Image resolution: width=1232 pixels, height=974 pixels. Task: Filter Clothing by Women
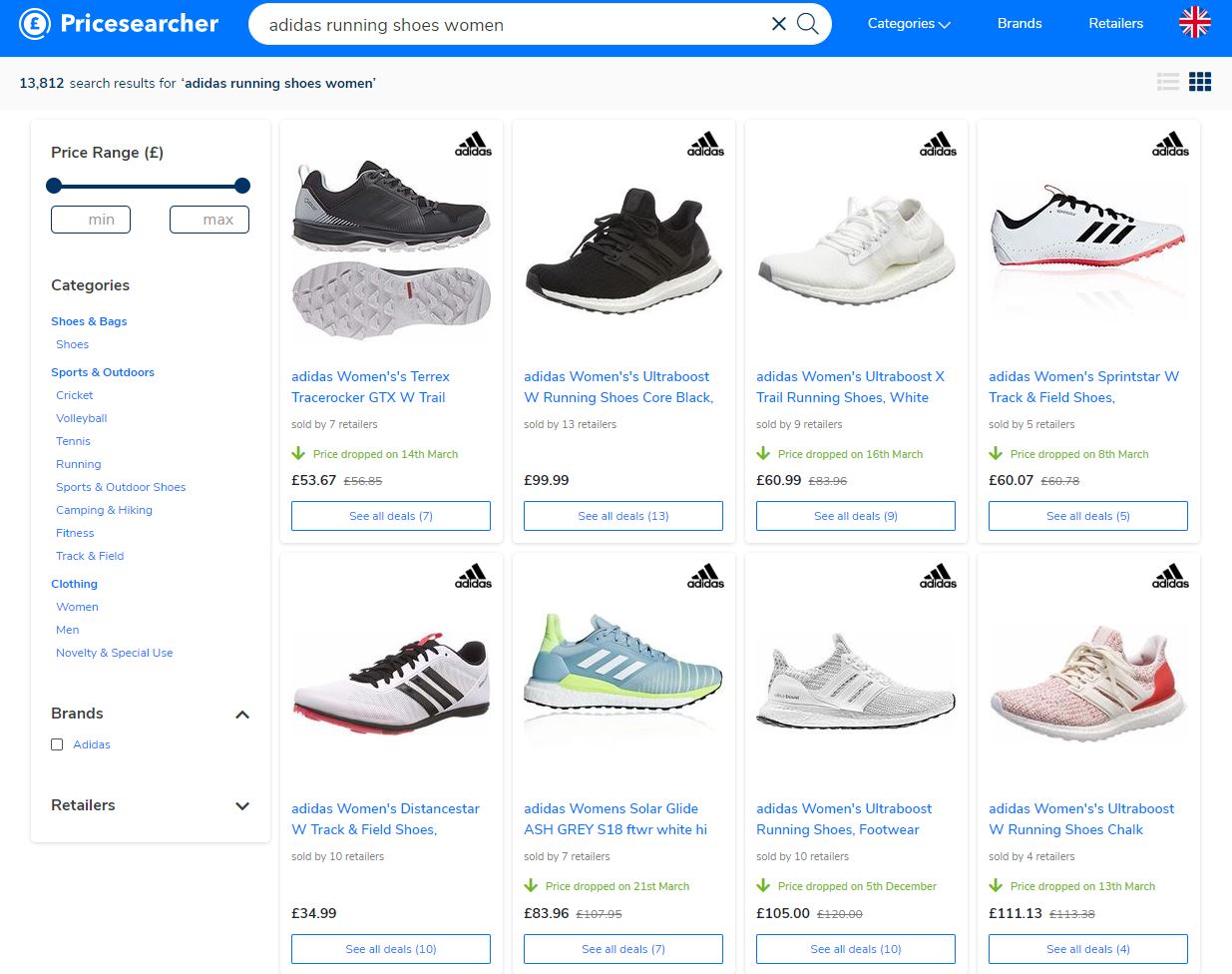tap(77, 607)
